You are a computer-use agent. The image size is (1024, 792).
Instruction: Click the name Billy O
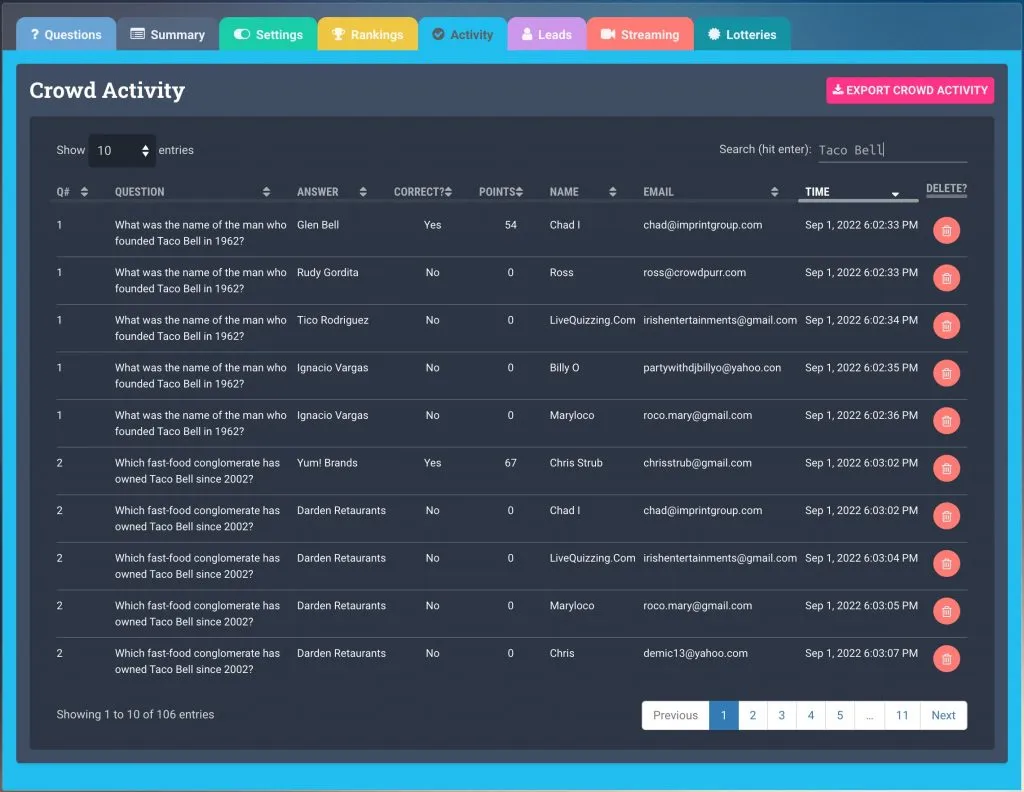click(x=564, y=368)
